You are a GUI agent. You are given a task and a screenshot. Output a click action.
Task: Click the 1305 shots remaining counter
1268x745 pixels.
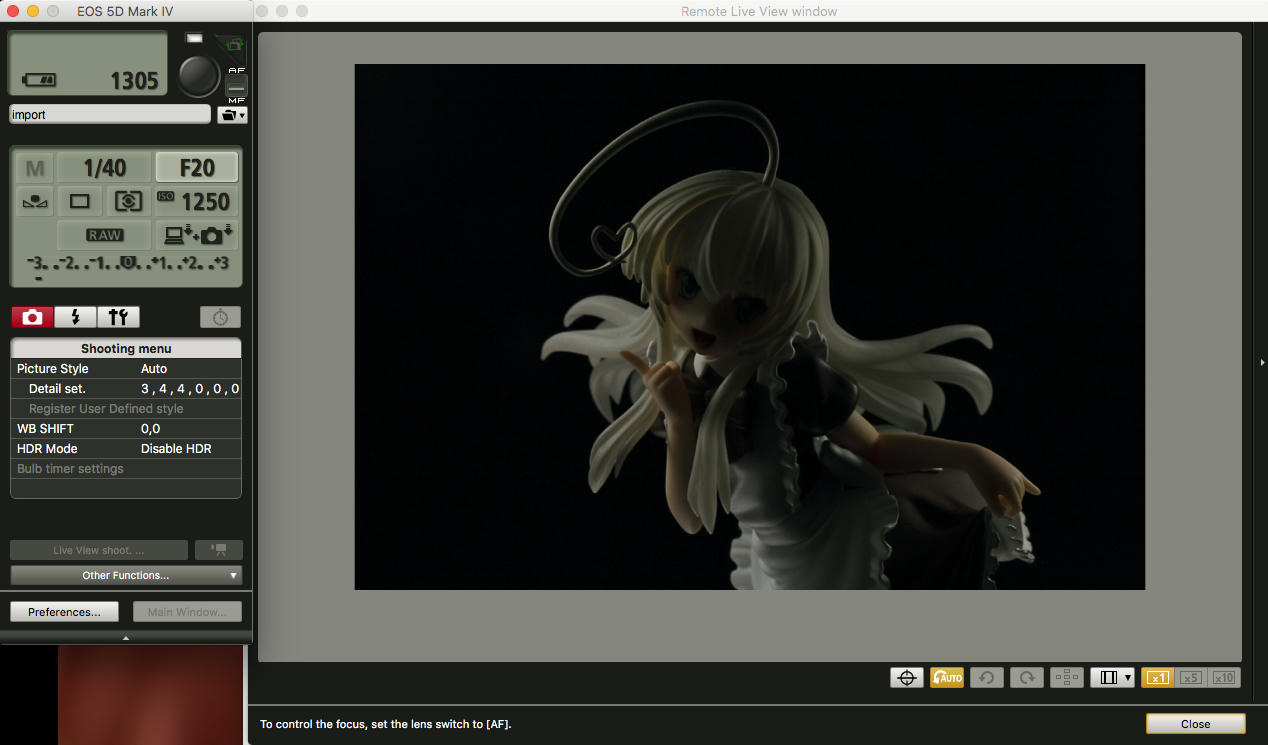point(134,81)
